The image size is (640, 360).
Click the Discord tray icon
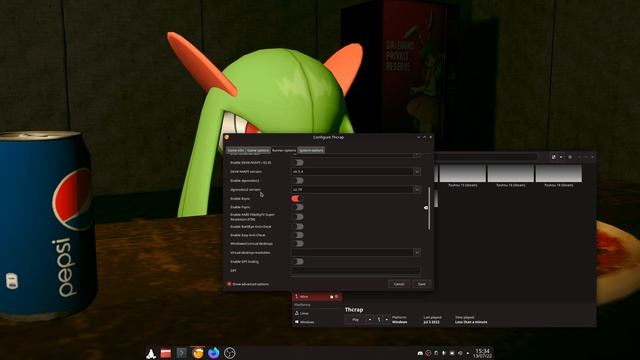coord(420,353)
